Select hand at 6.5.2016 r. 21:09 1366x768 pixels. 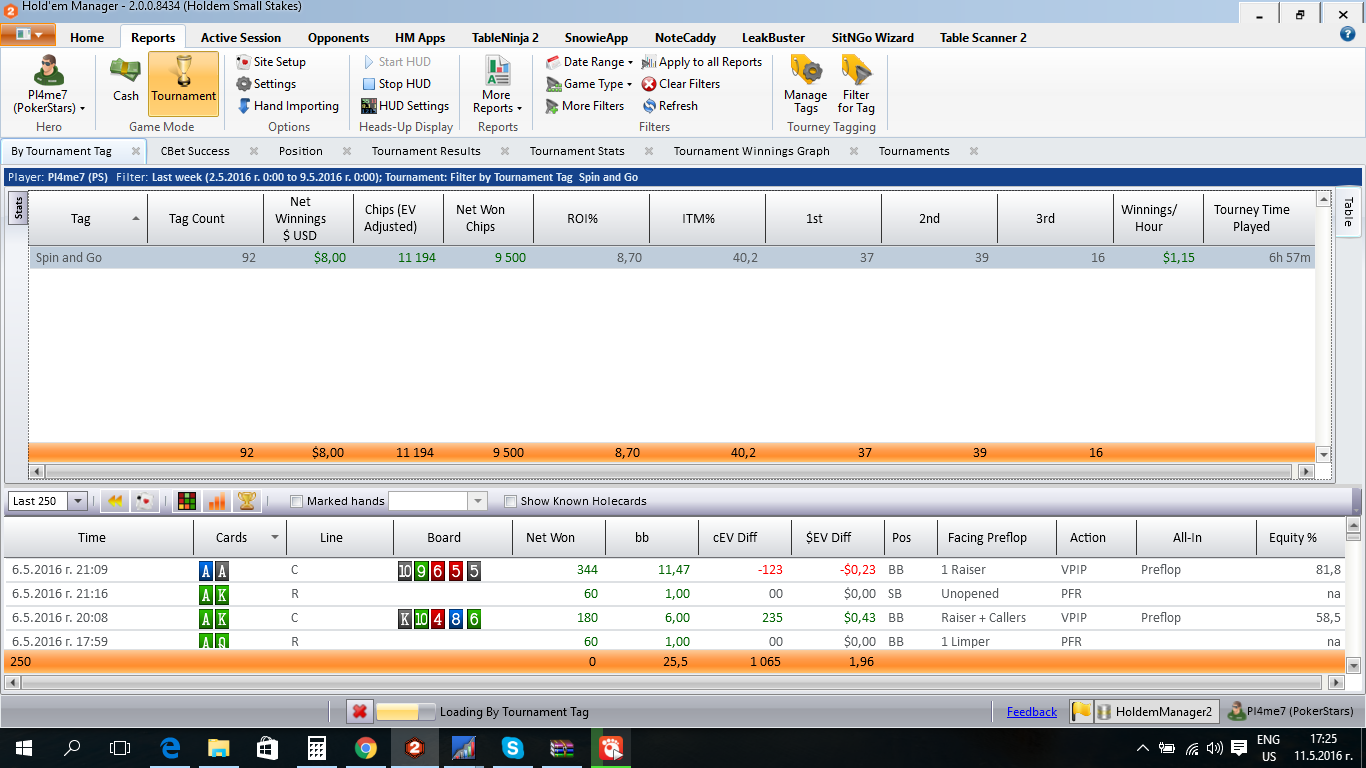click(675, 570)
